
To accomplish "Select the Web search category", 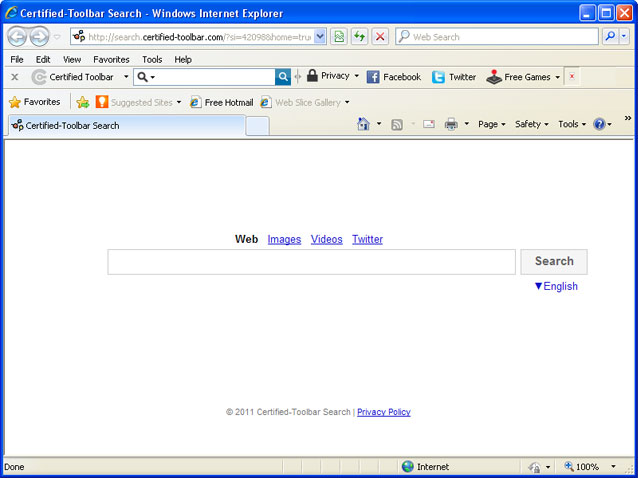I will 246,239.
